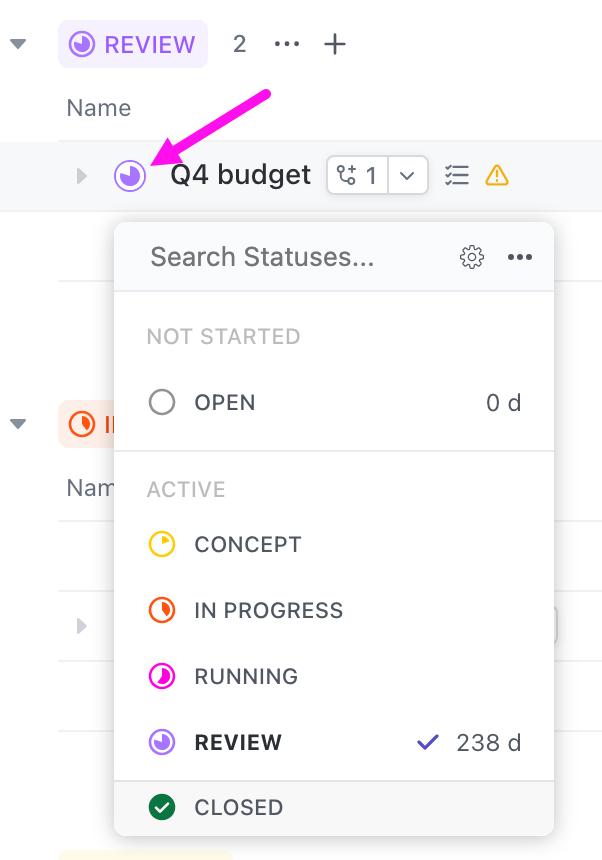602x860 pixels.
Task: Choose RUNNING from the status list
Action: tap(246, 677)
